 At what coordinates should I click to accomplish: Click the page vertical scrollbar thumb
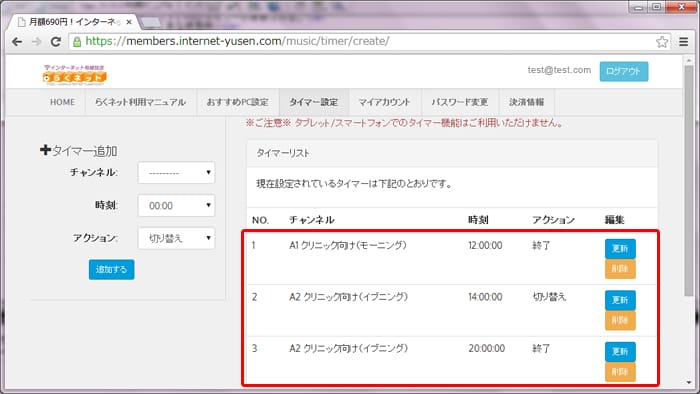pos(689,180)
